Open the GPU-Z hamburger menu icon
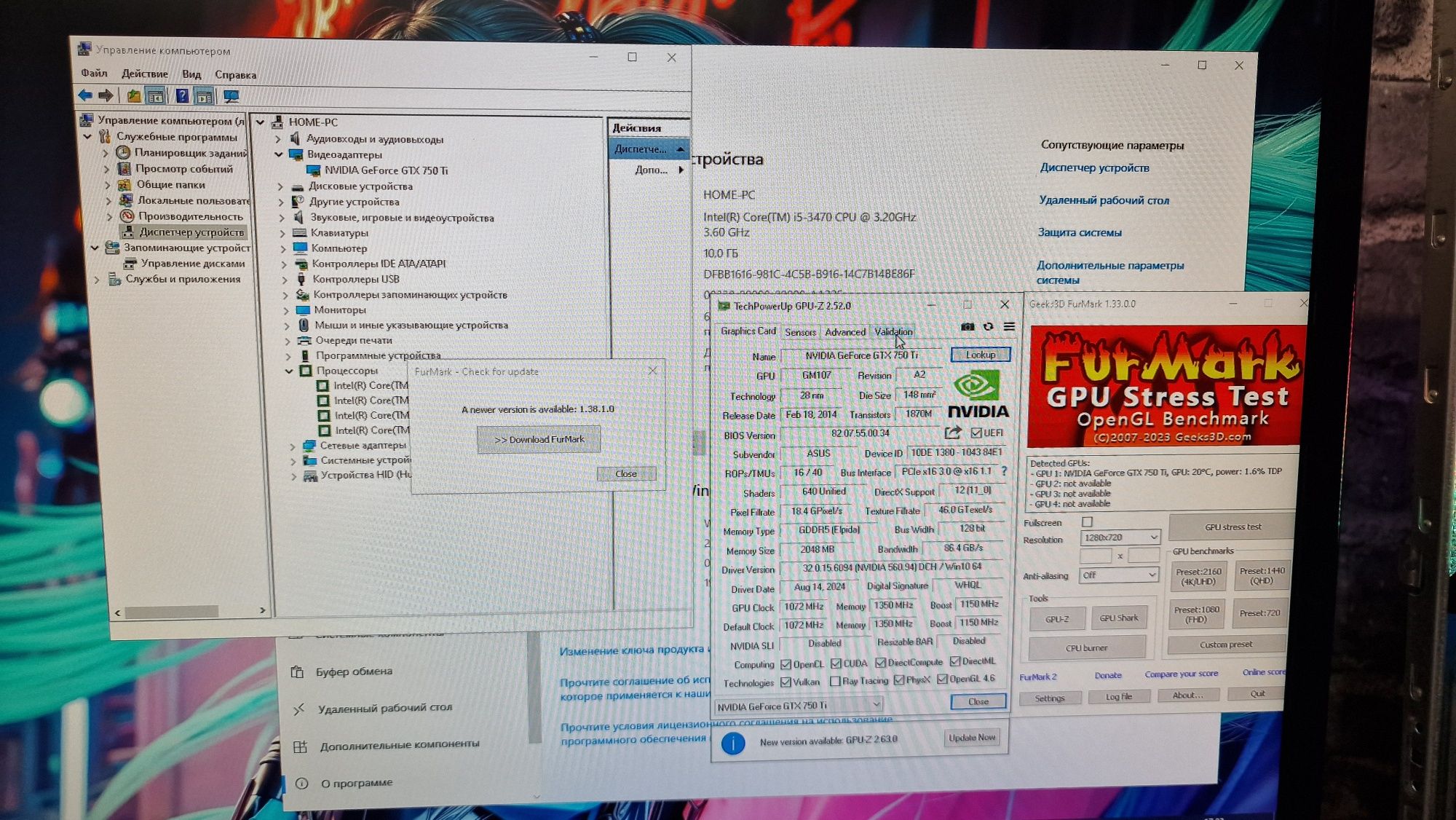The image size is (1456, 820). (x=1009, y=326)
